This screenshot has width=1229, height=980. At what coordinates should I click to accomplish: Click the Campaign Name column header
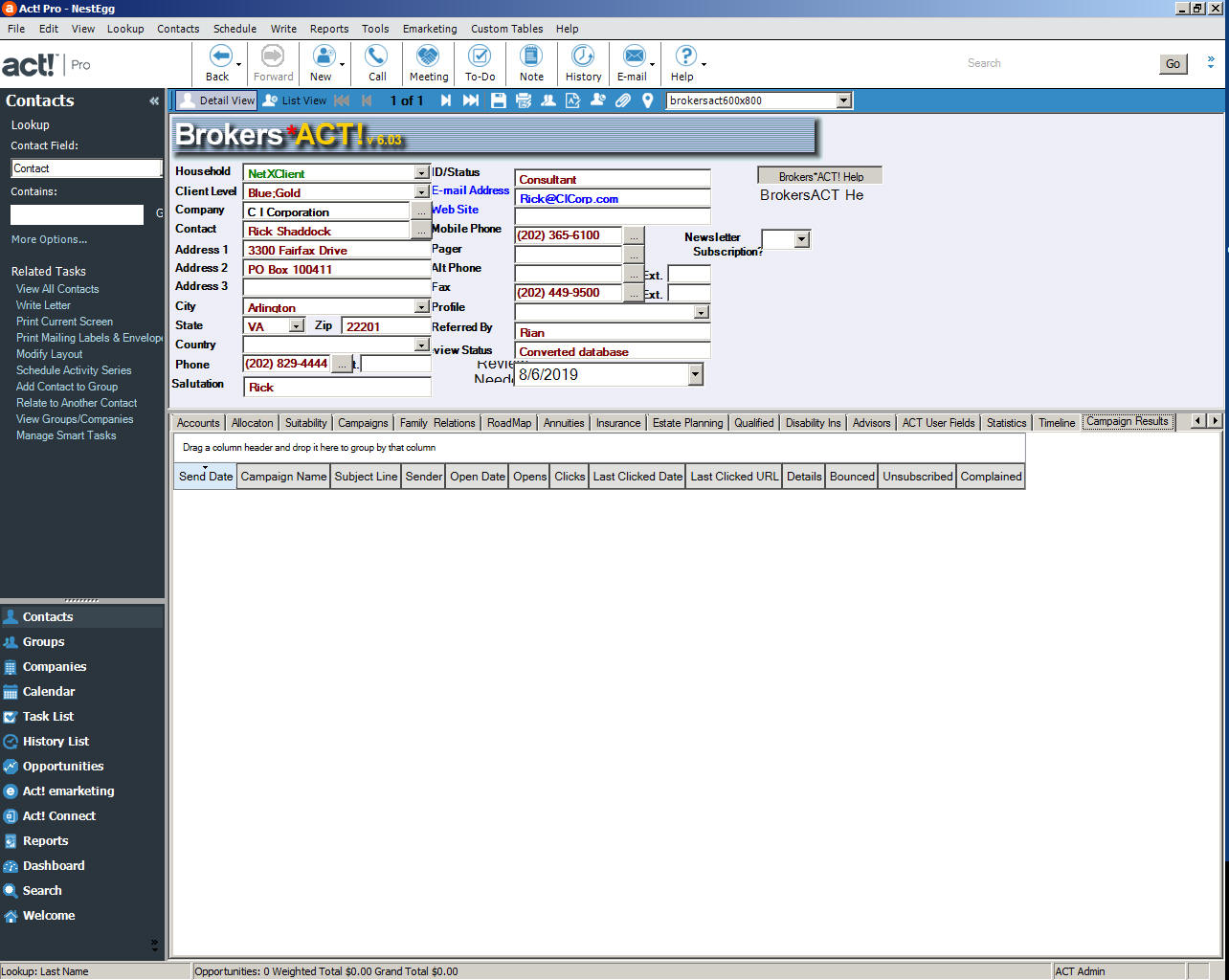coord(283,477)
